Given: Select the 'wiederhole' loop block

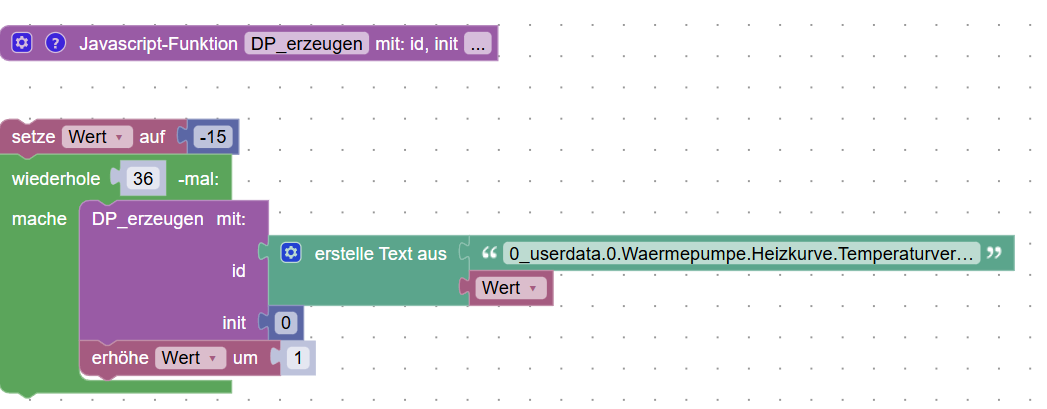Looking at the screenshot, I should 55,180.
